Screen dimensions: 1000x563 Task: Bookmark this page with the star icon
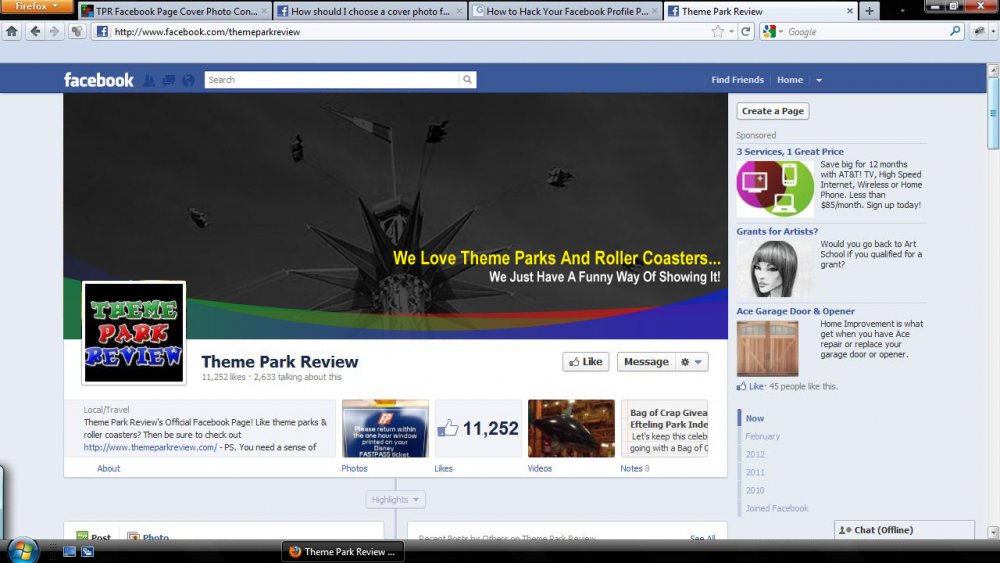coord(718,32)
